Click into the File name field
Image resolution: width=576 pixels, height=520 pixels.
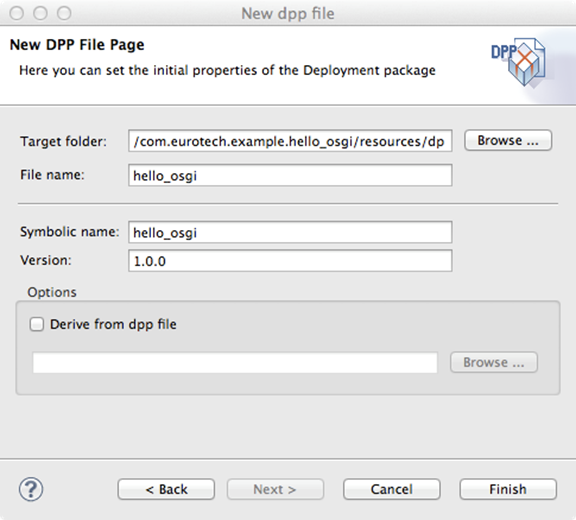click(x=290, y=175)
